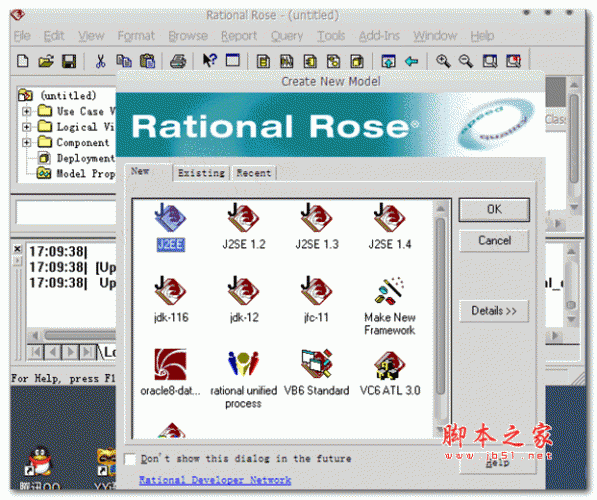597x500 pixels.
Task: Open the Report menu
Action: pos(239,36)
